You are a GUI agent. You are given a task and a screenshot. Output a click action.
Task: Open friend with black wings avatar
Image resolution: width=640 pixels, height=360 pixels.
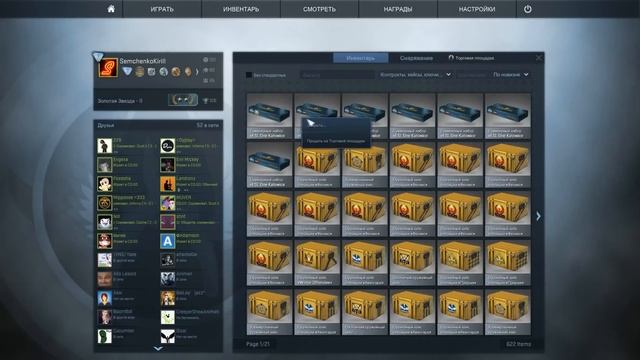(167, 336)
